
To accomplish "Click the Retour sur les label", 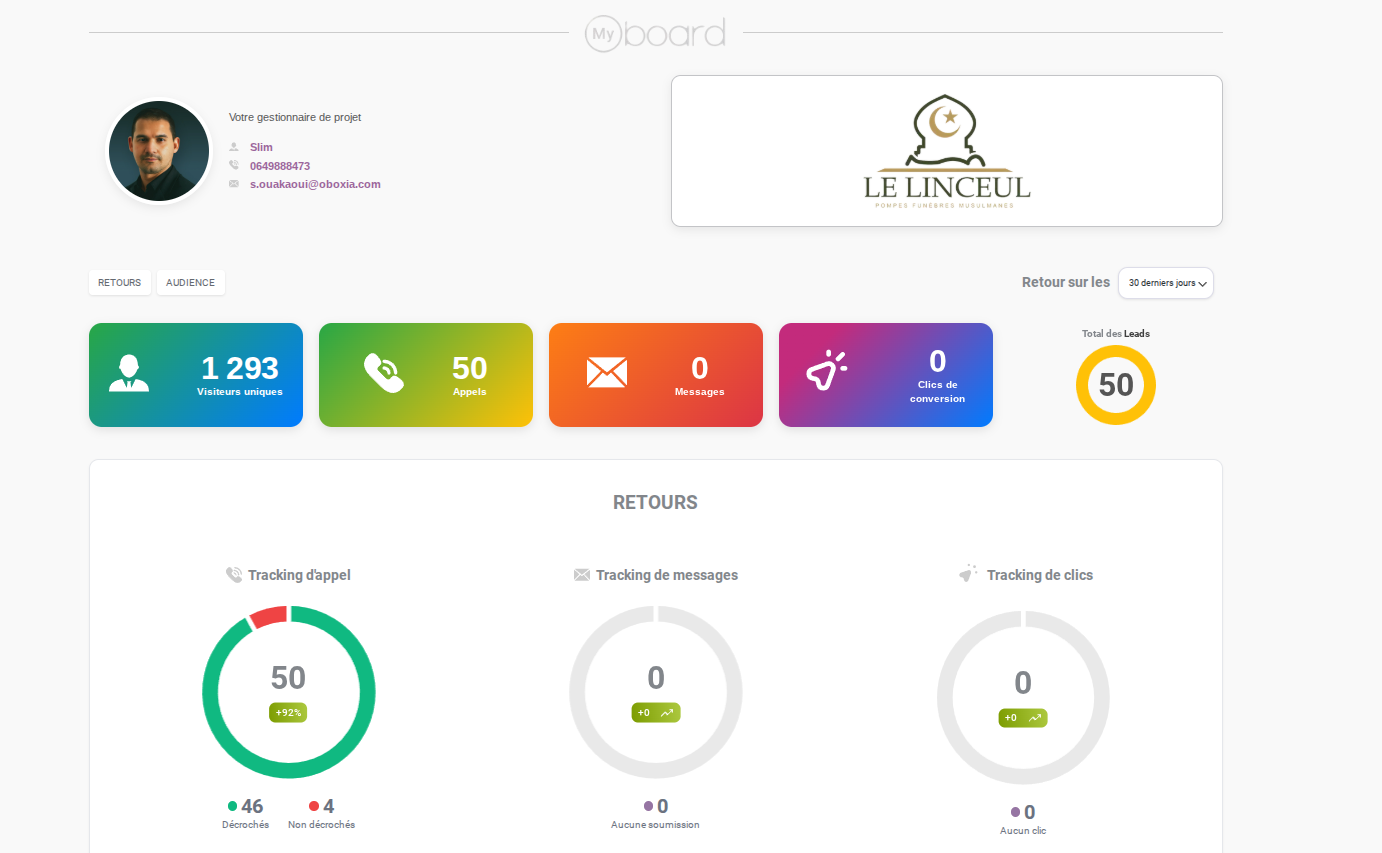I will tap(1066, 283).
